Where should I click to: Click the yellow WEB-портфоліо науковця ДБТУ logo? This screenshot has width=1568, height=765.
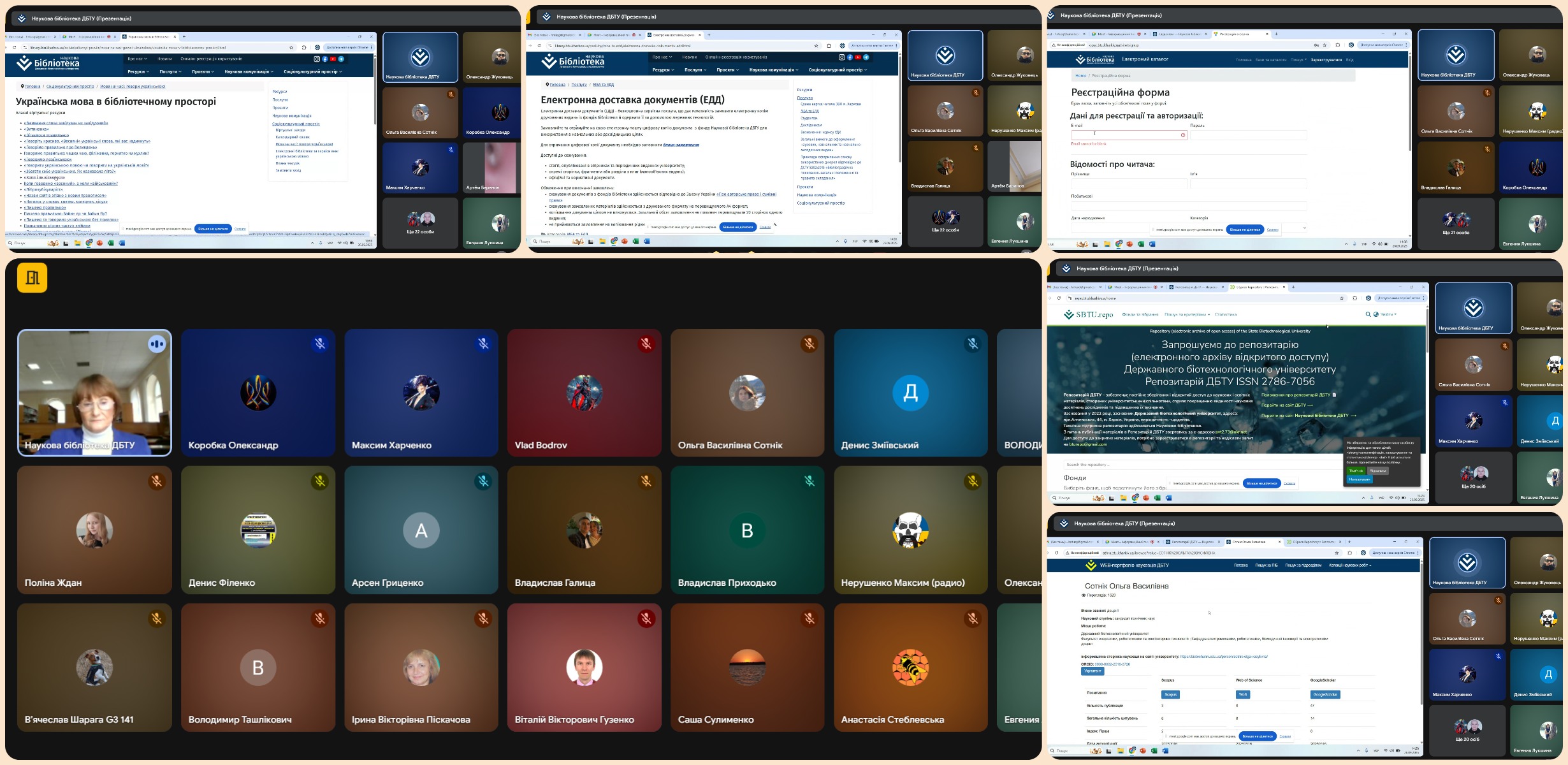1091,565
